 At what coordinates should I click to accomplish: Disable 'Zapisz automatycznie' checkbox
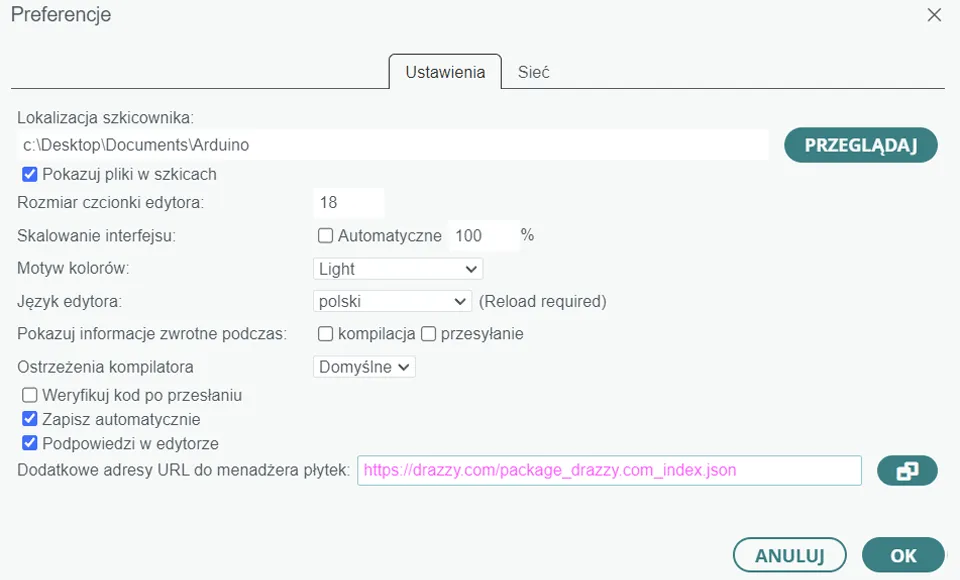pyautogui.click(x=30, y=419)
